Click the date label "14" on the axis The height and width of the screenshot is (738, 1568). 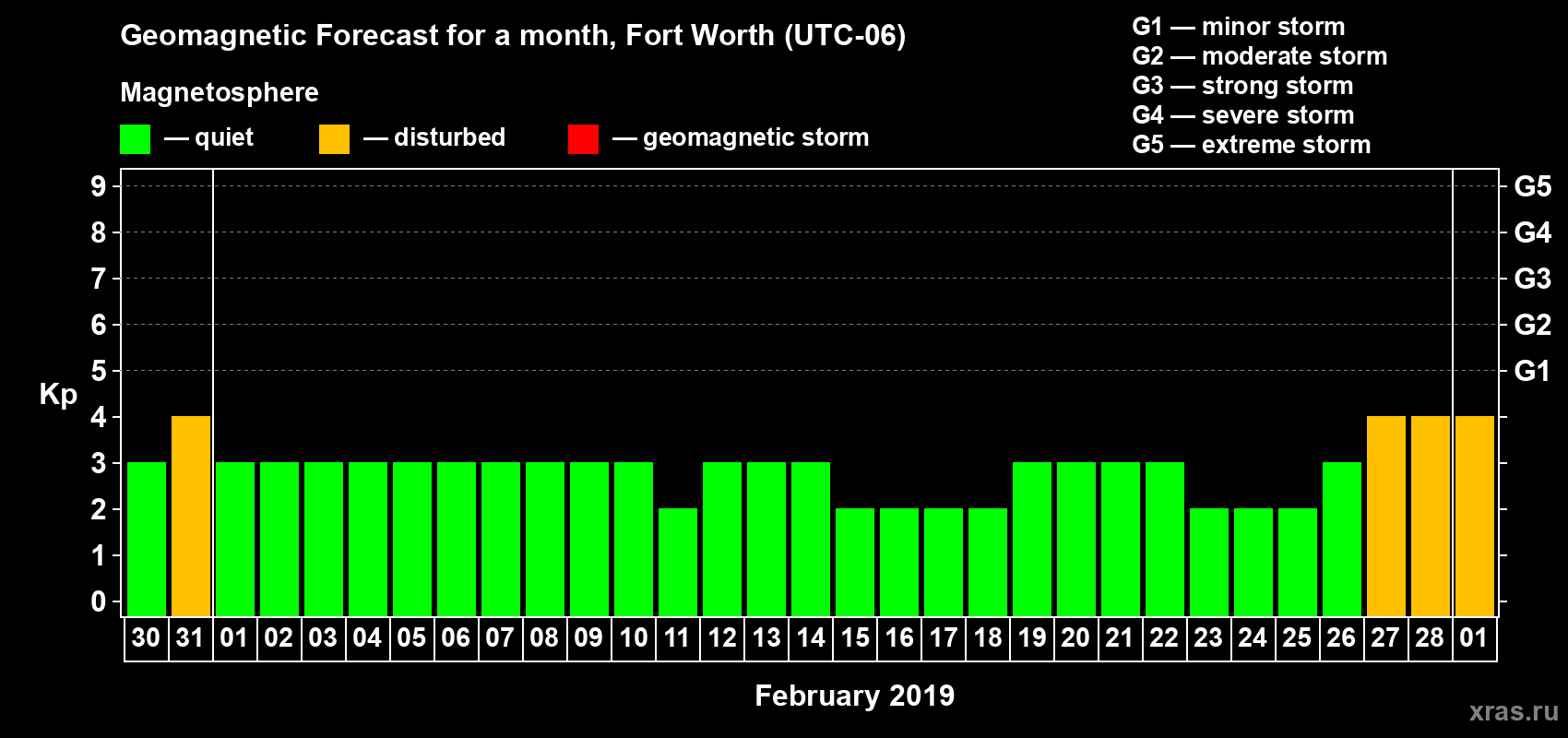[811, 638]
